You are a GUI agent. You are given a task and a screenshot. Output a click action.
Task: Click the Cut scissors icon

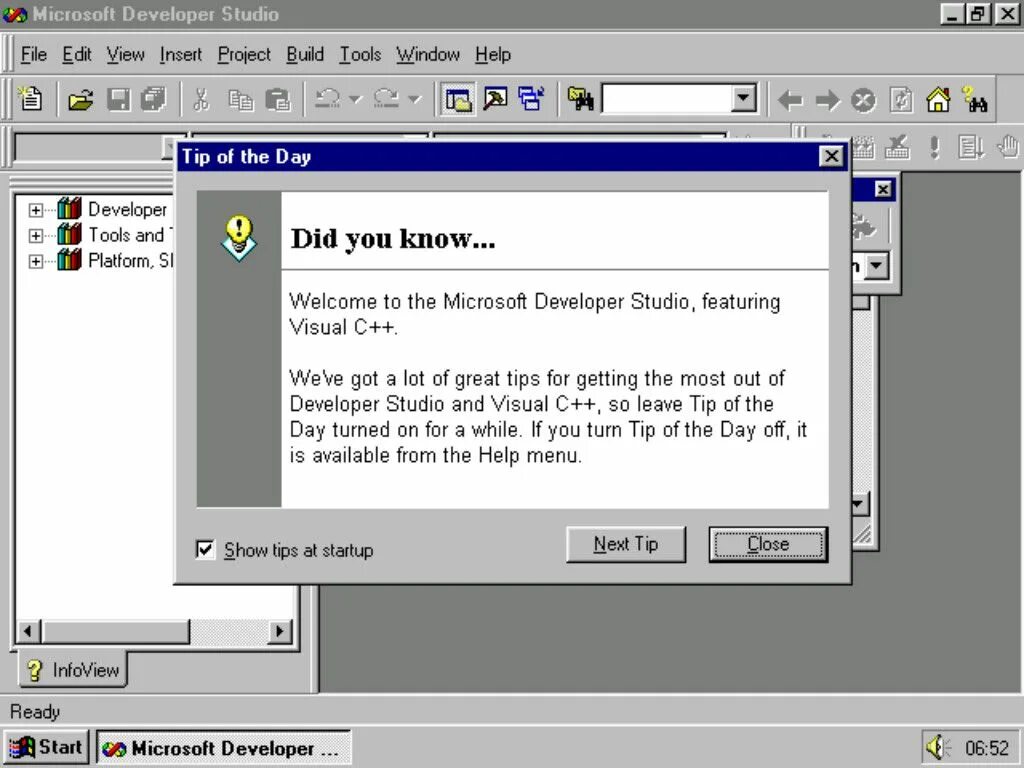(202, 100)
